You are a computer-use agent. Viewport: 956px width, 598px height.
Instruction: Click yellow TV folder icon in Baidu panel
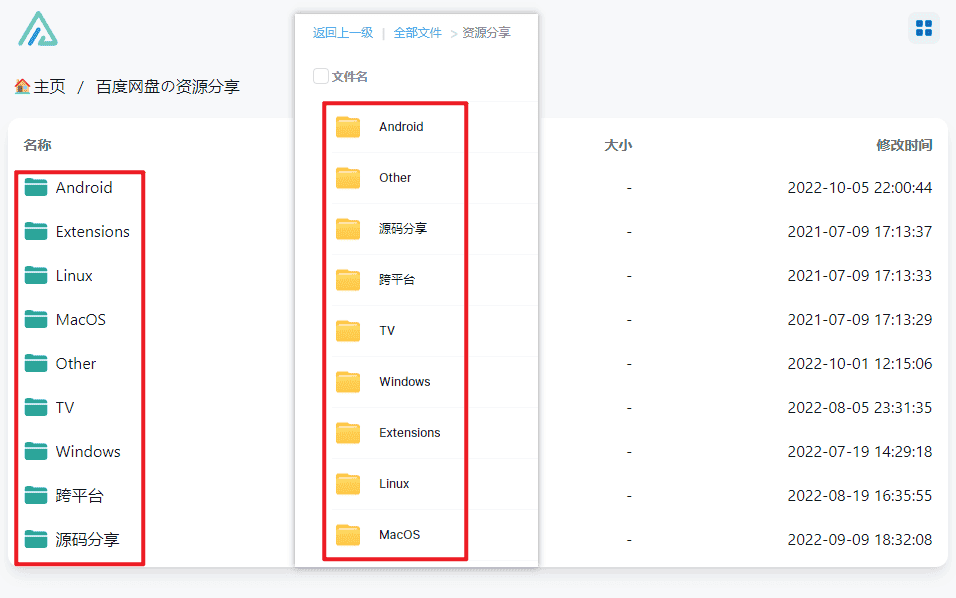pos(348,331)
